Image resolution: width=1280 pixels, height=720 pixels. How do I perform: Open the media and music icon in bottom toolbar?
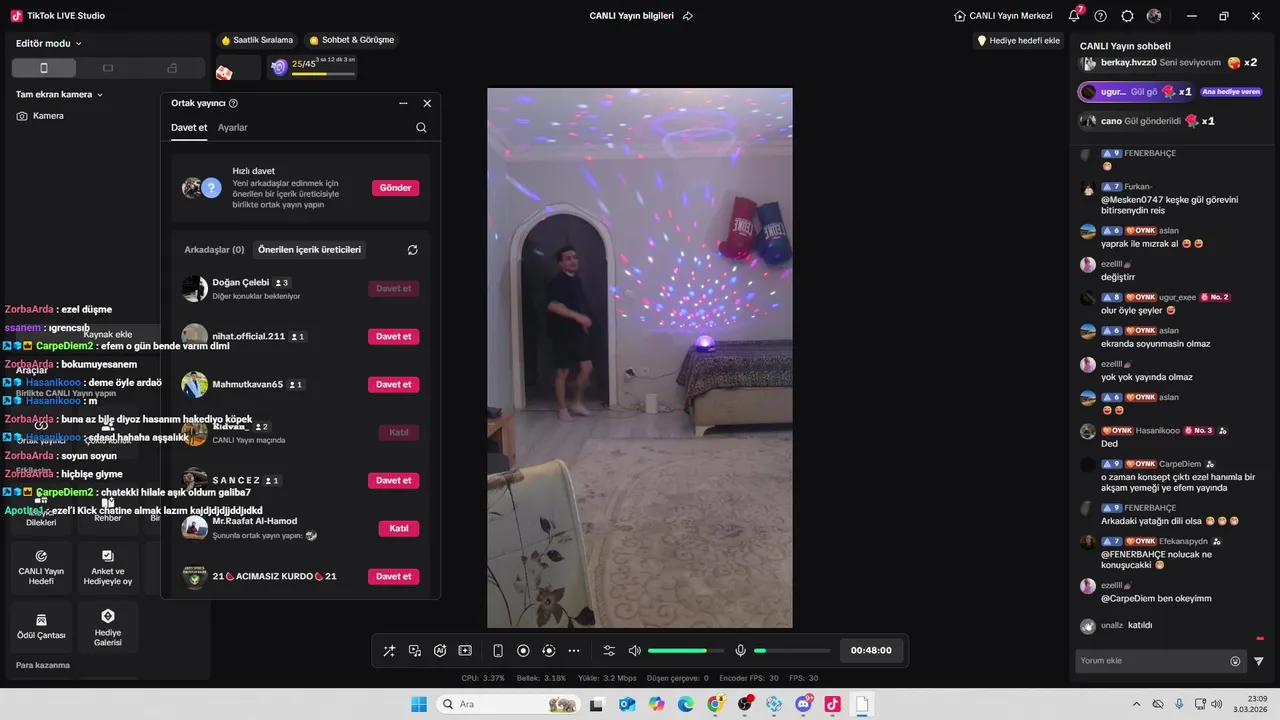(415, 651)
